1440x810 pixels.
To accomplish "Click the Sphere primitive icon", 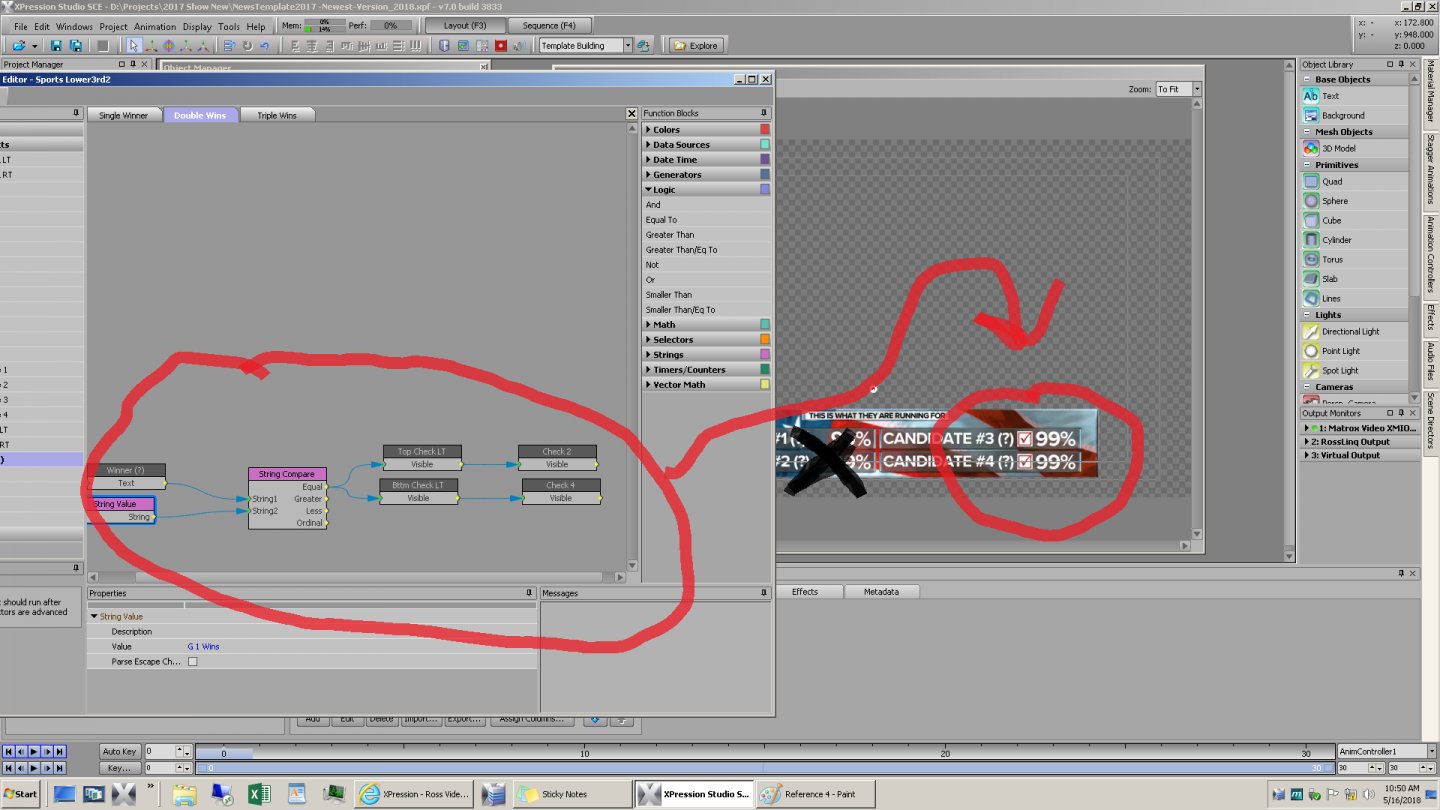I will click(1311, 201).
